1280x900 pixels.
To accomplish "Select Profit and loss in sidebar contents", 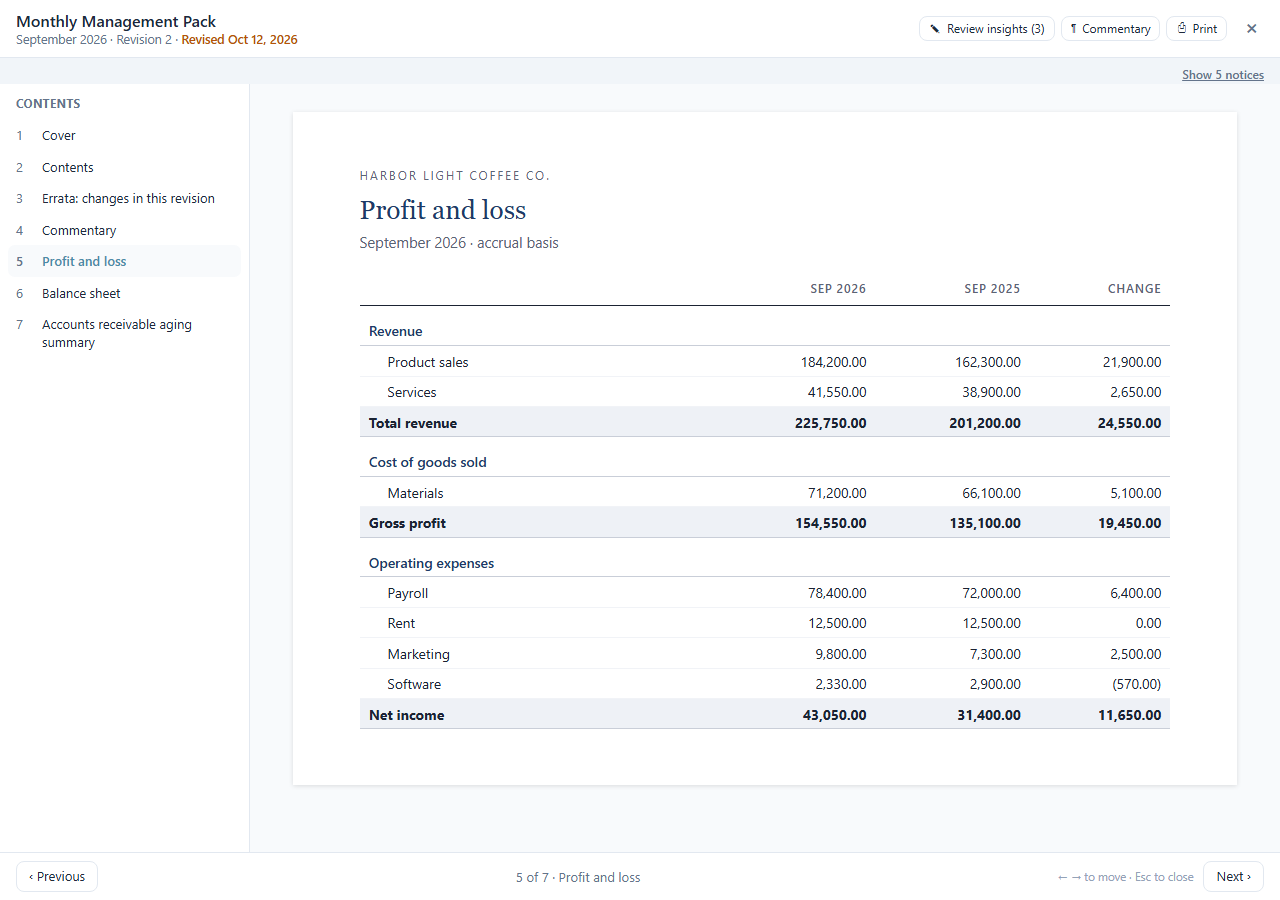I will [x=124, y=262].
